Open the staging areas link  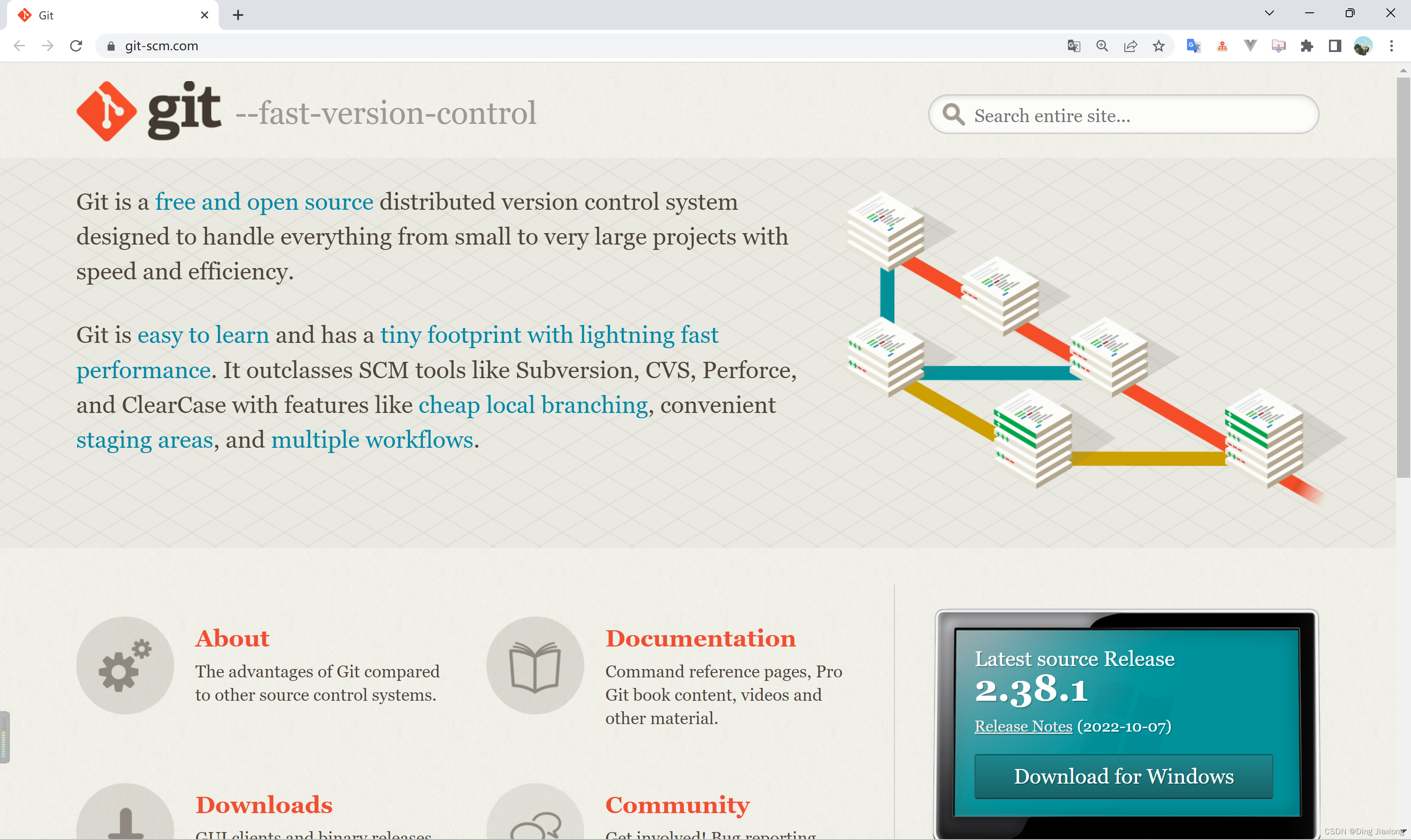pyautogui.click(x=145, y=440)
